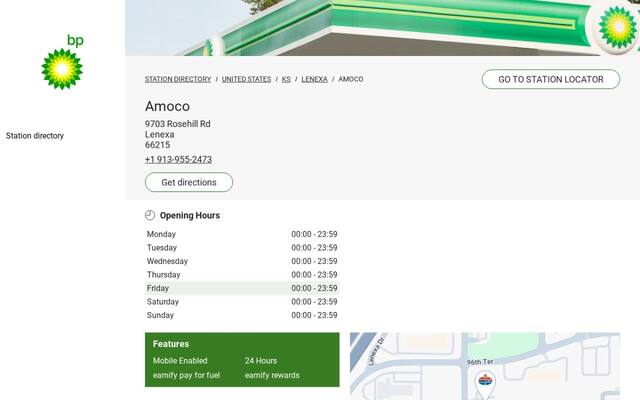This screenshot has height=400, width=640.
Task: Click the earnify pay for fuel feature
Action: (187, 375)
